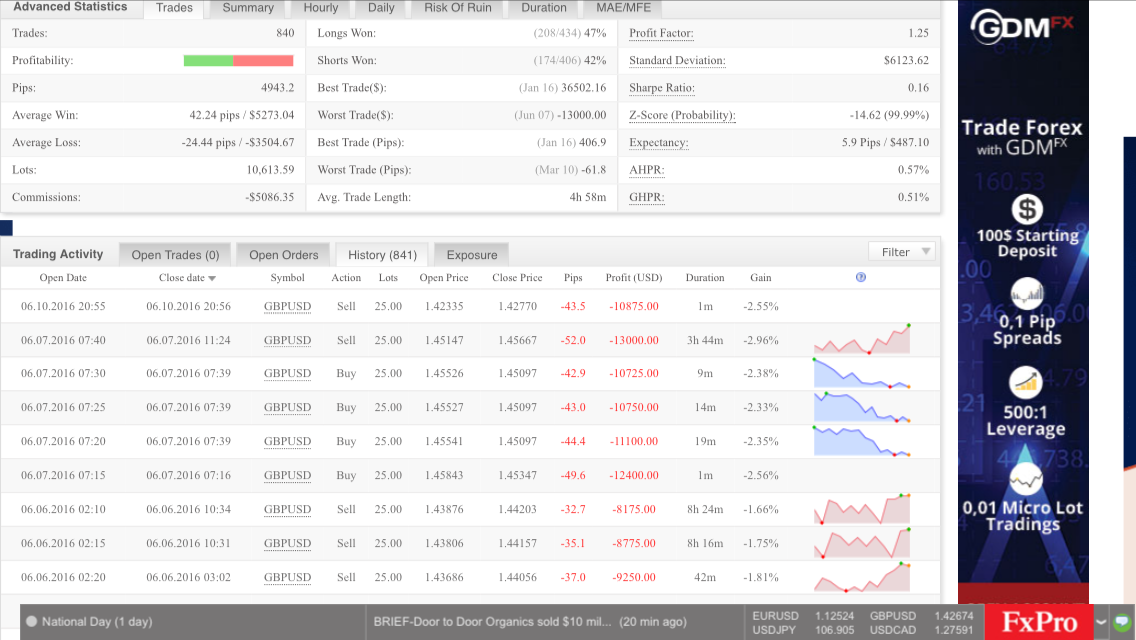Screen dimensions: 1136x640
Task: Click the 0,01 Micro Lot Tradings icon
Action: click(1026, 478)
